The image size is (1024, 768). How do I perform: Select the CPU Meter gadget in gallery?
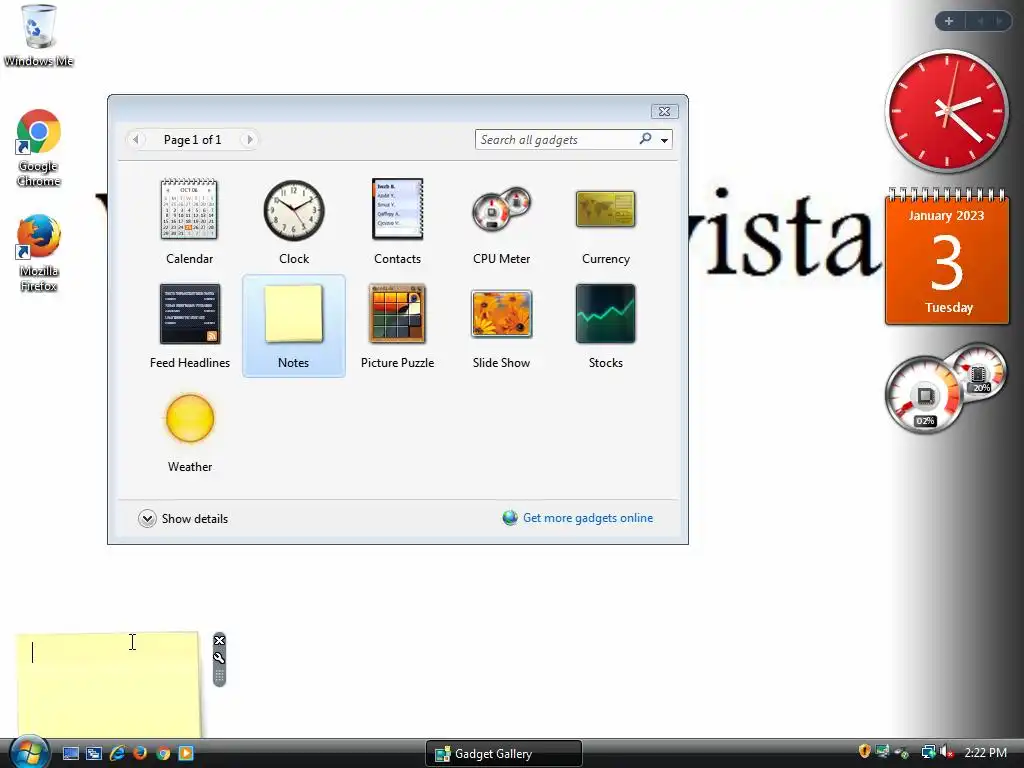click(x=502, y=209)
